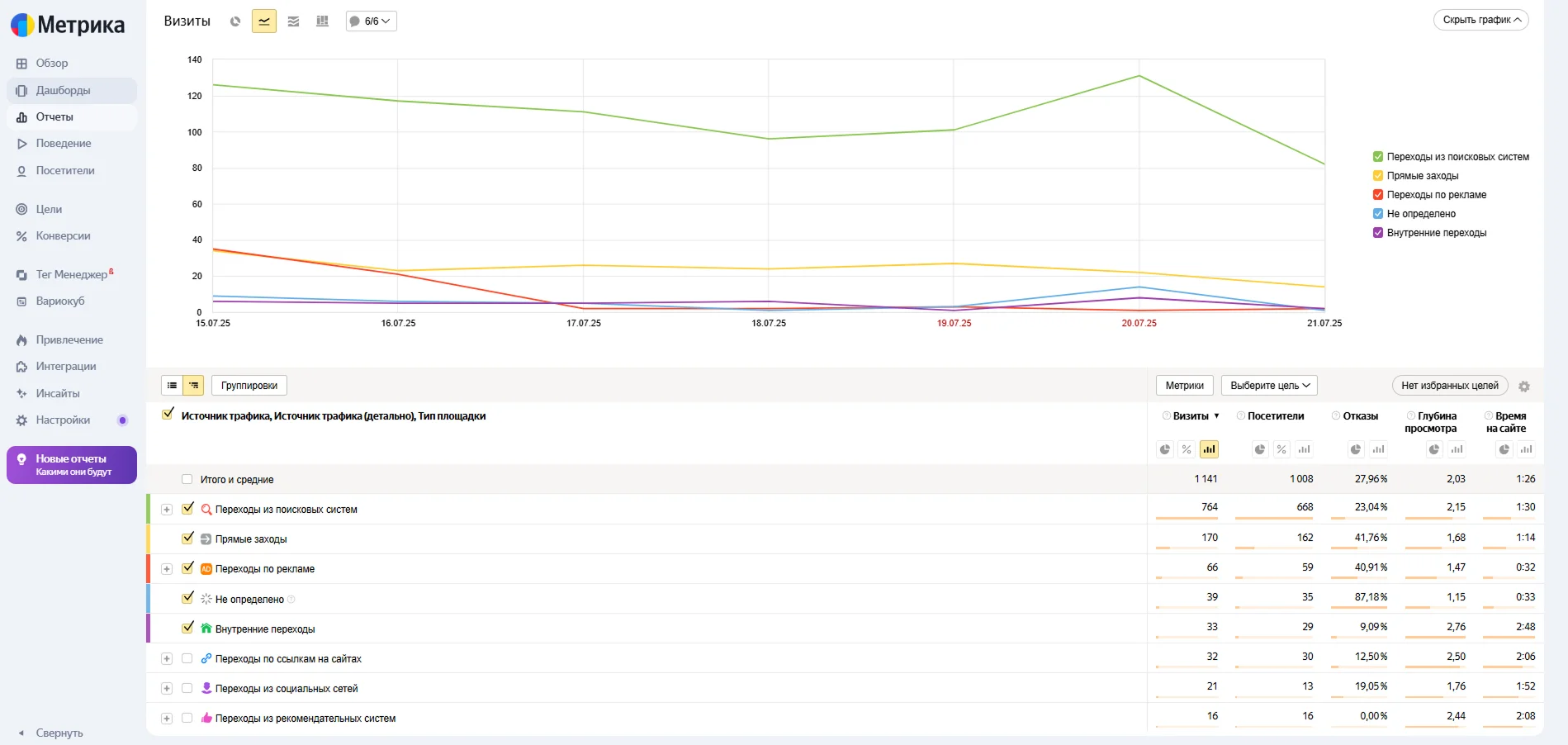
Task: Switch chart to pie view icon
Action: (235, 21)
